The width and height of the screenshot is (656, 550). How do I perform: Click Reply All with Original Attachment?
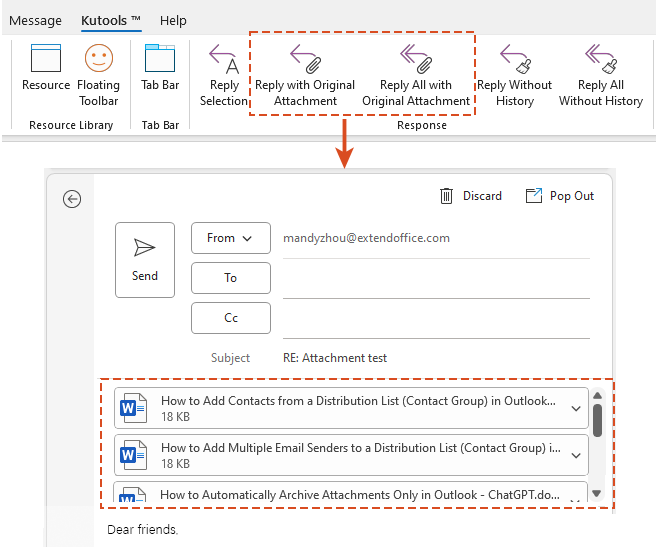[x=415, y=60]
